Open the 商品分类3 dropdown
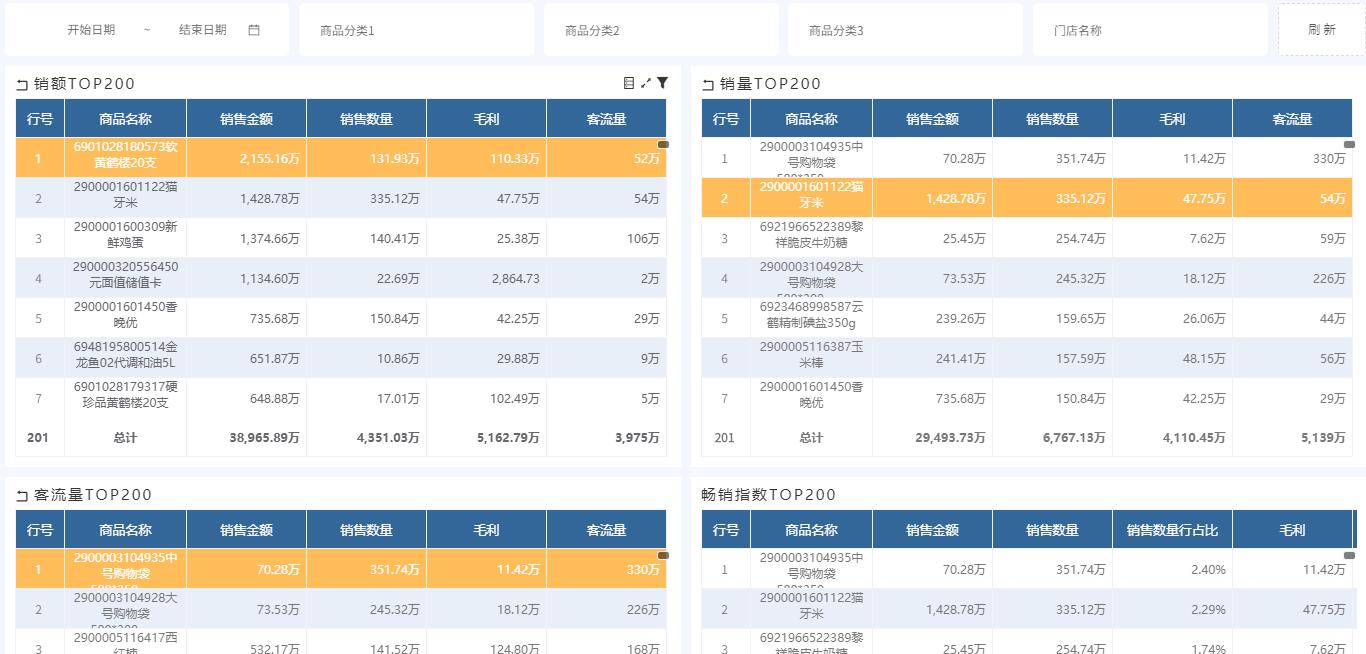1366x654 pixels. (905, 30)
